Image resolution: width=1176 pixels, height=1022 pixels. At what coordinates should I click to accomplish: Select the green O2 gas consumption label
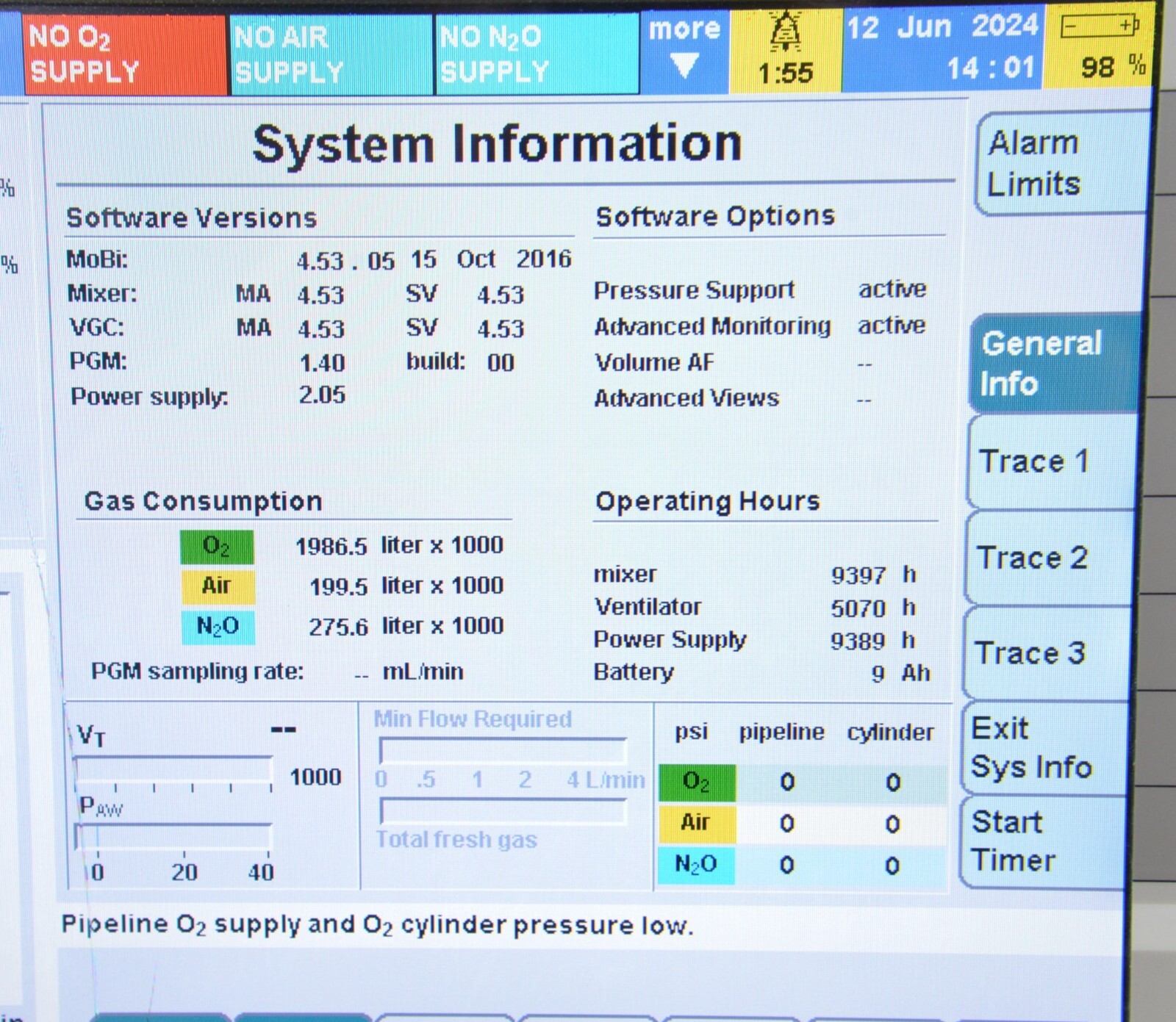pyautogui.click(x=217, y=546)
